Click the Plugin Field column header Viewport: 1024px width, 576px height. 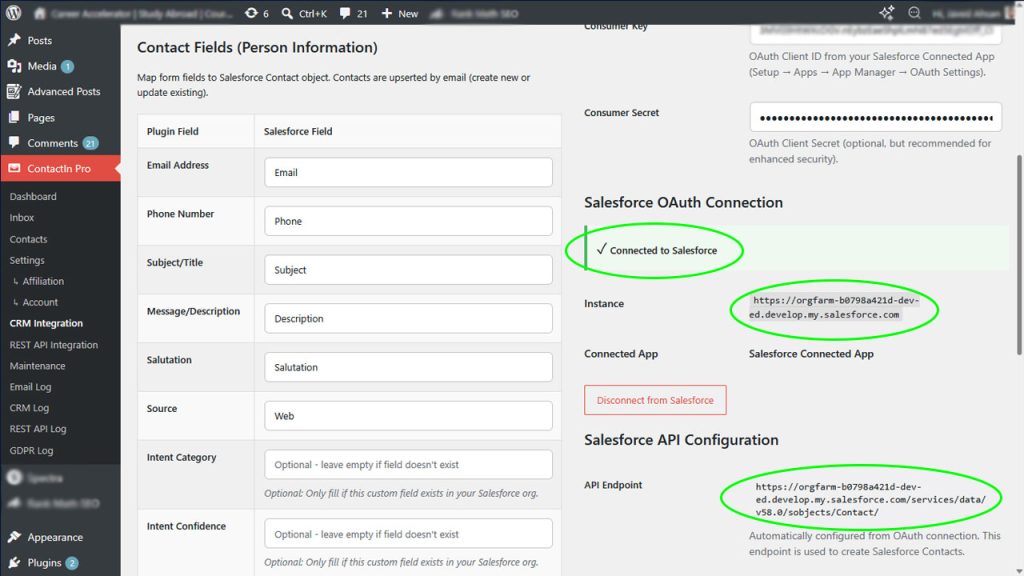pyautogui.click(x=172, y=131)
